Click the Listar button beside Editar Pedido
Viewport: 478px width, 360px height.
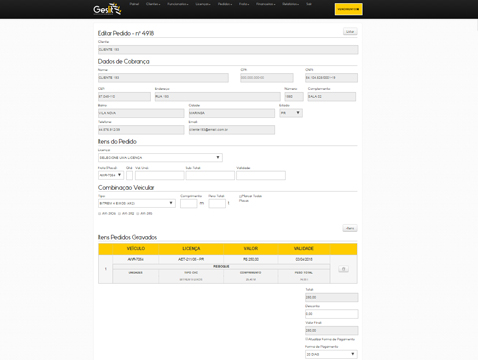[x=350, y=32]
